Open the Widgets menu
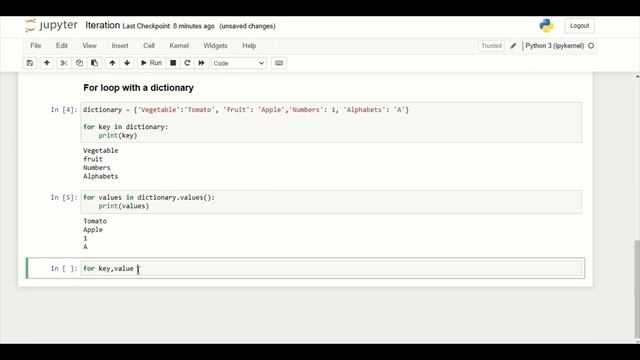This screenshot has width=640, height=360. [216, 46]
